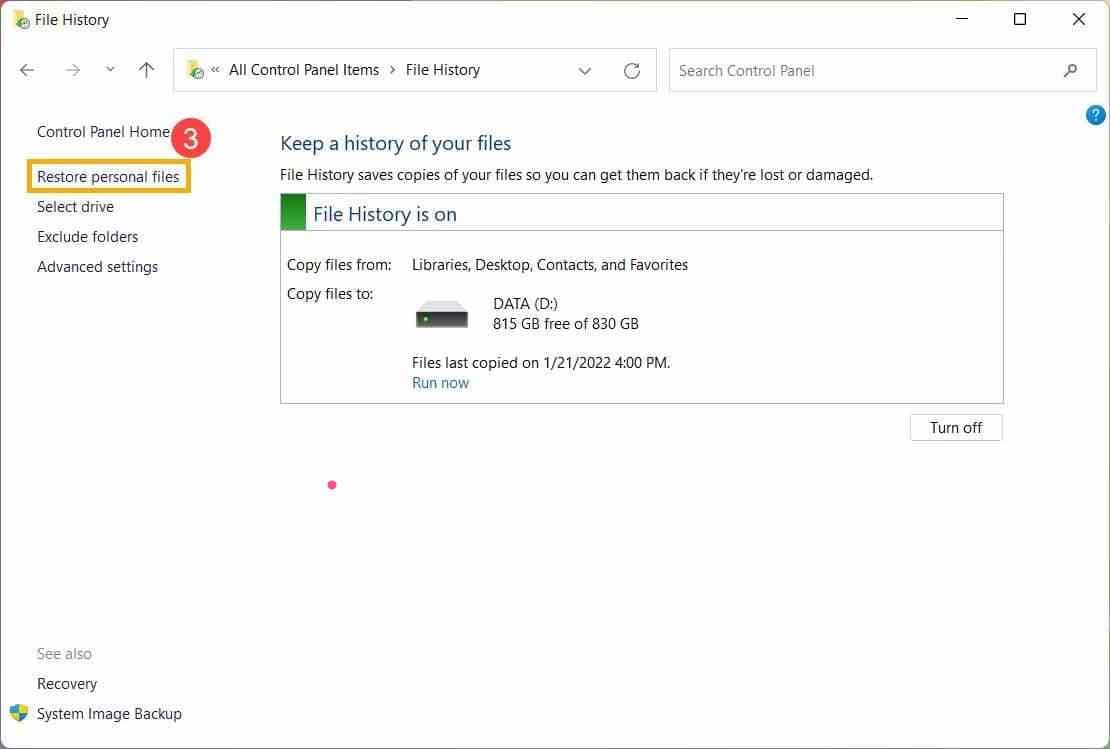Go up one level with up arrow
Screen dimensions: 1110x750
coord(146,70)
